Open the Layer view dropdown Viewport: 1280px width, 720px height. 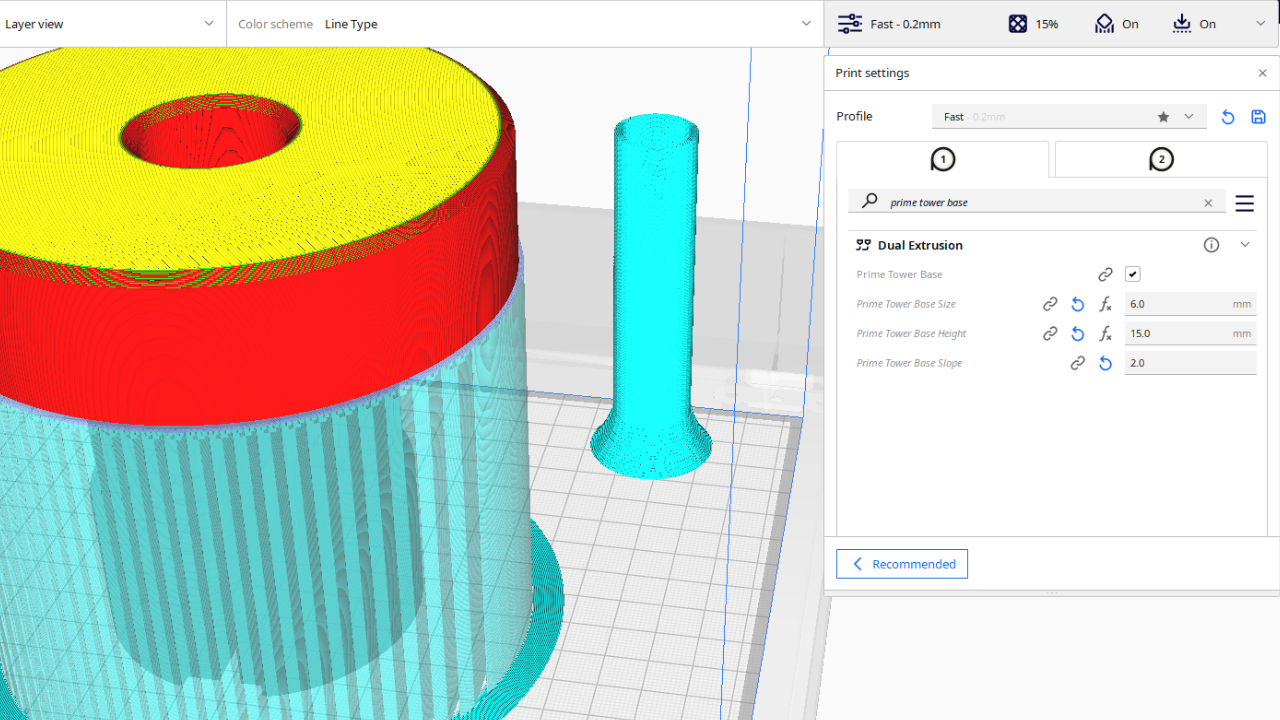112,24
